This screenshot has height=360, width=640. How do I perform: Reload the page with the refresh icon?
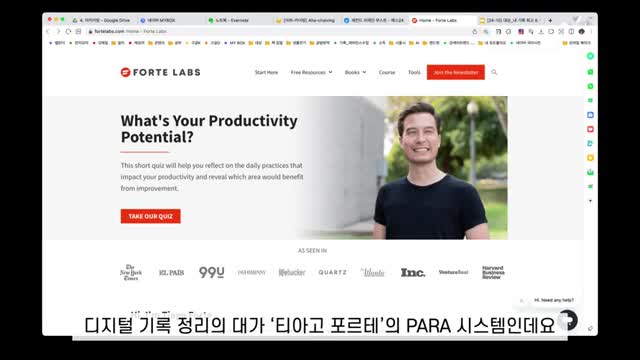click(x=68, y=31)
